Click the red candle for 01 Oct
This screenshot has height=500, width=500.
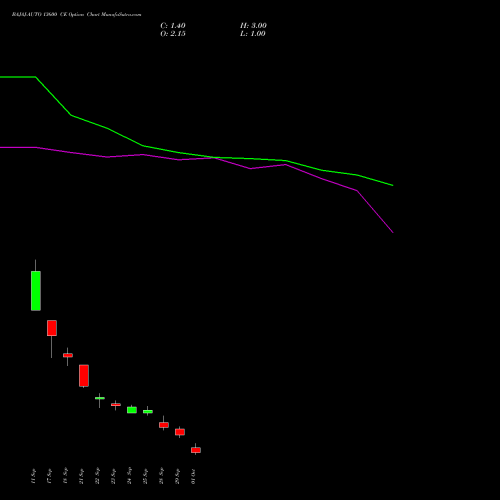tap(196, 450)
